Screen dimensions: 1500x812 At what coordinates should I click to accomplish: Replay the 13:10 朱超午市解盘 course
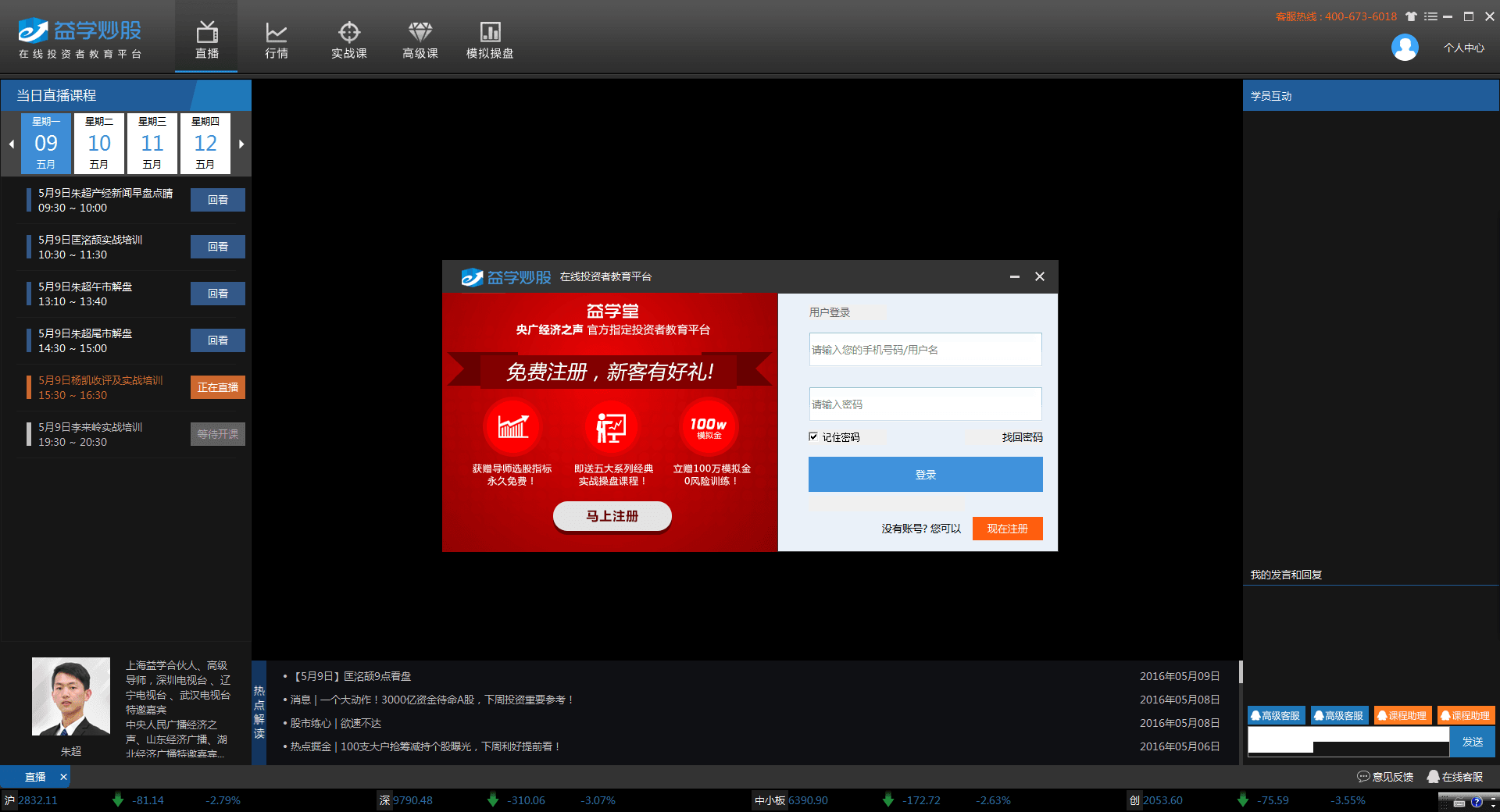coord(218,294)
